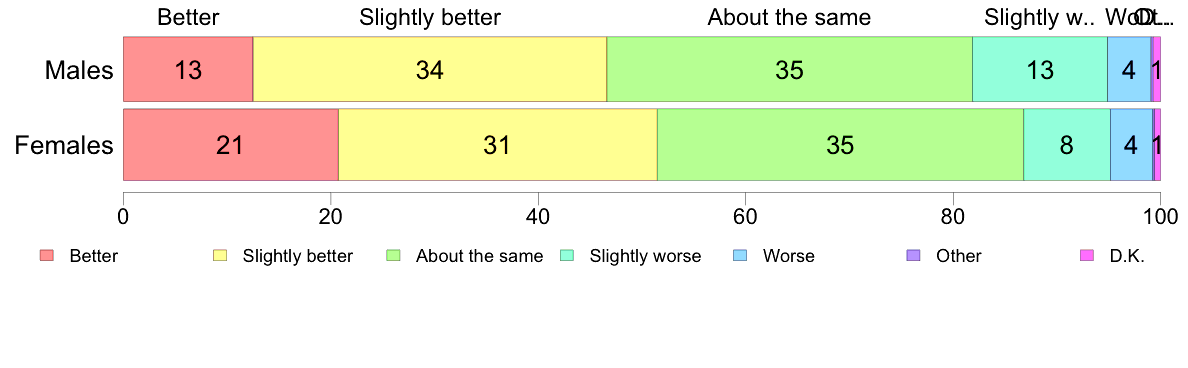Click the About the same column header
This screenshot has width=1188, height=368.
coord(789,17)
